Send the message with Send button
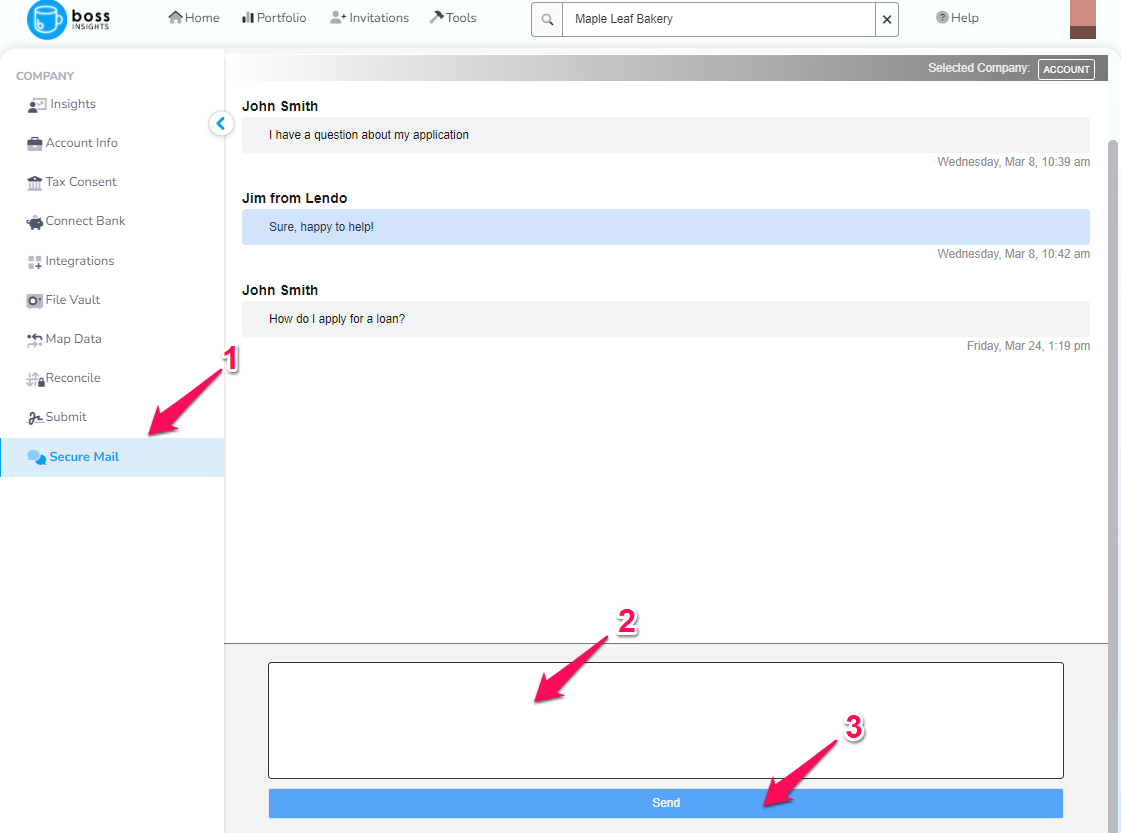Screen dimensions: 1121x833 [x=666, y=803]
